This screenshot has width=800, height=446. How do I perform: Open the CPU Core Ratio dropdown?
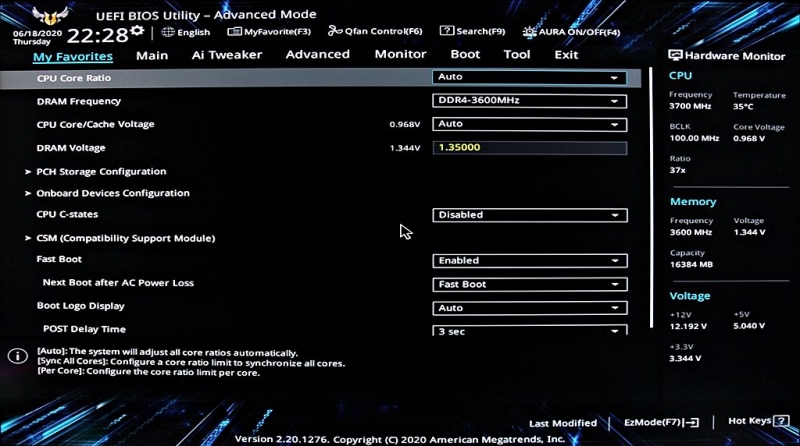click(529, 77)
